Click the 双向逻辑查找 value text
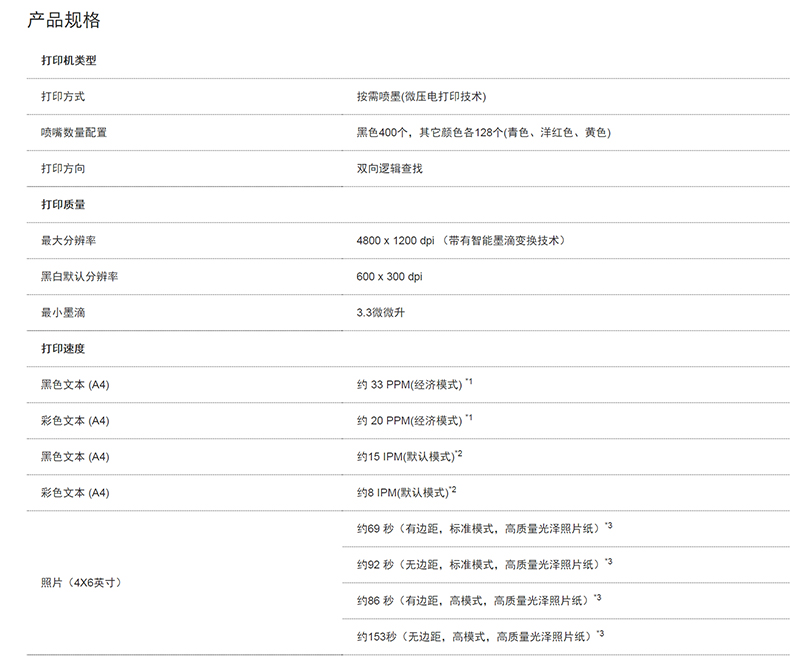790x656 pixels. pos(389,168)
